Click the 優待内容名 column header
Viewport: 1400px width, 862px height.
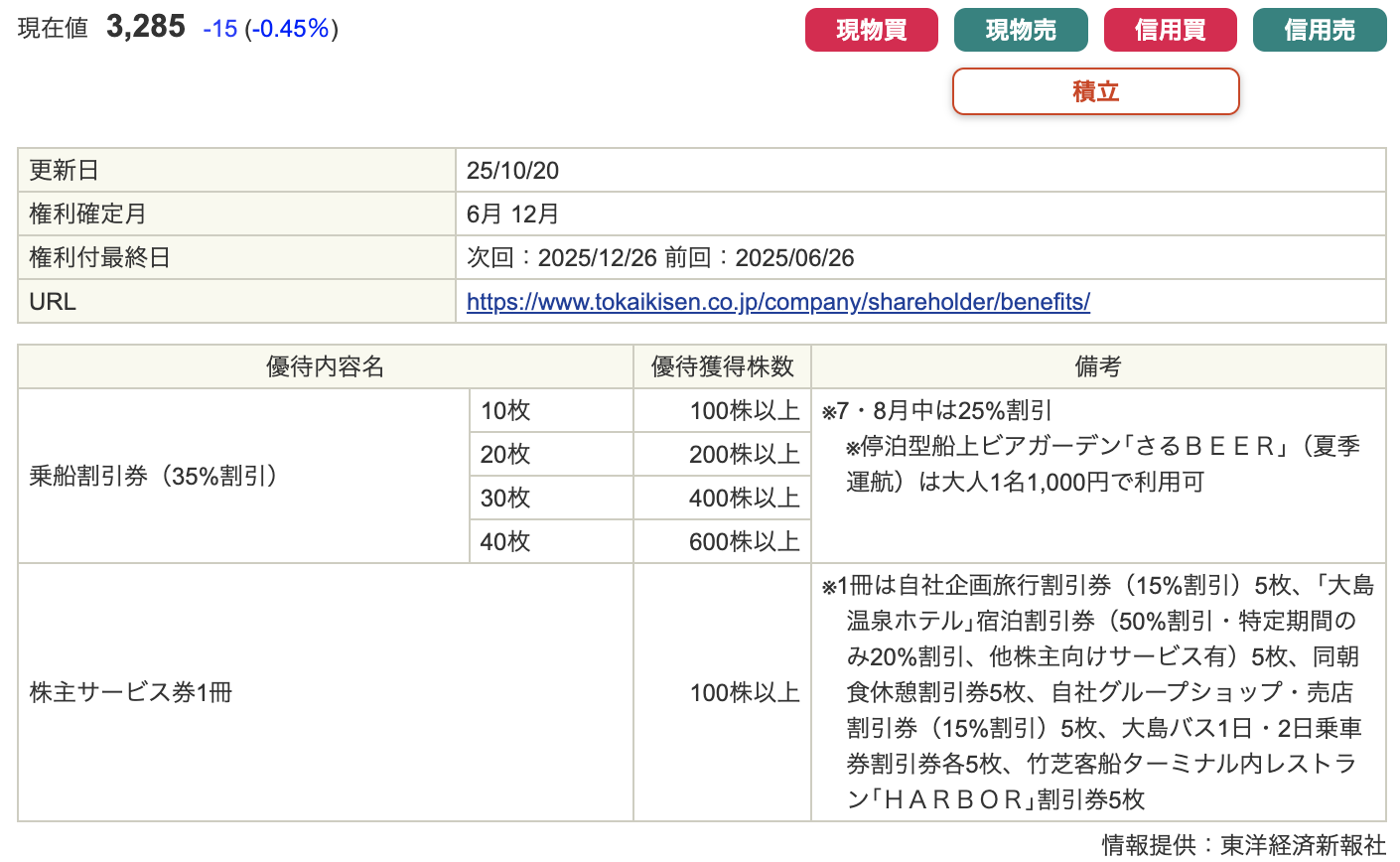pyautogui.click(x=325, y=367)
